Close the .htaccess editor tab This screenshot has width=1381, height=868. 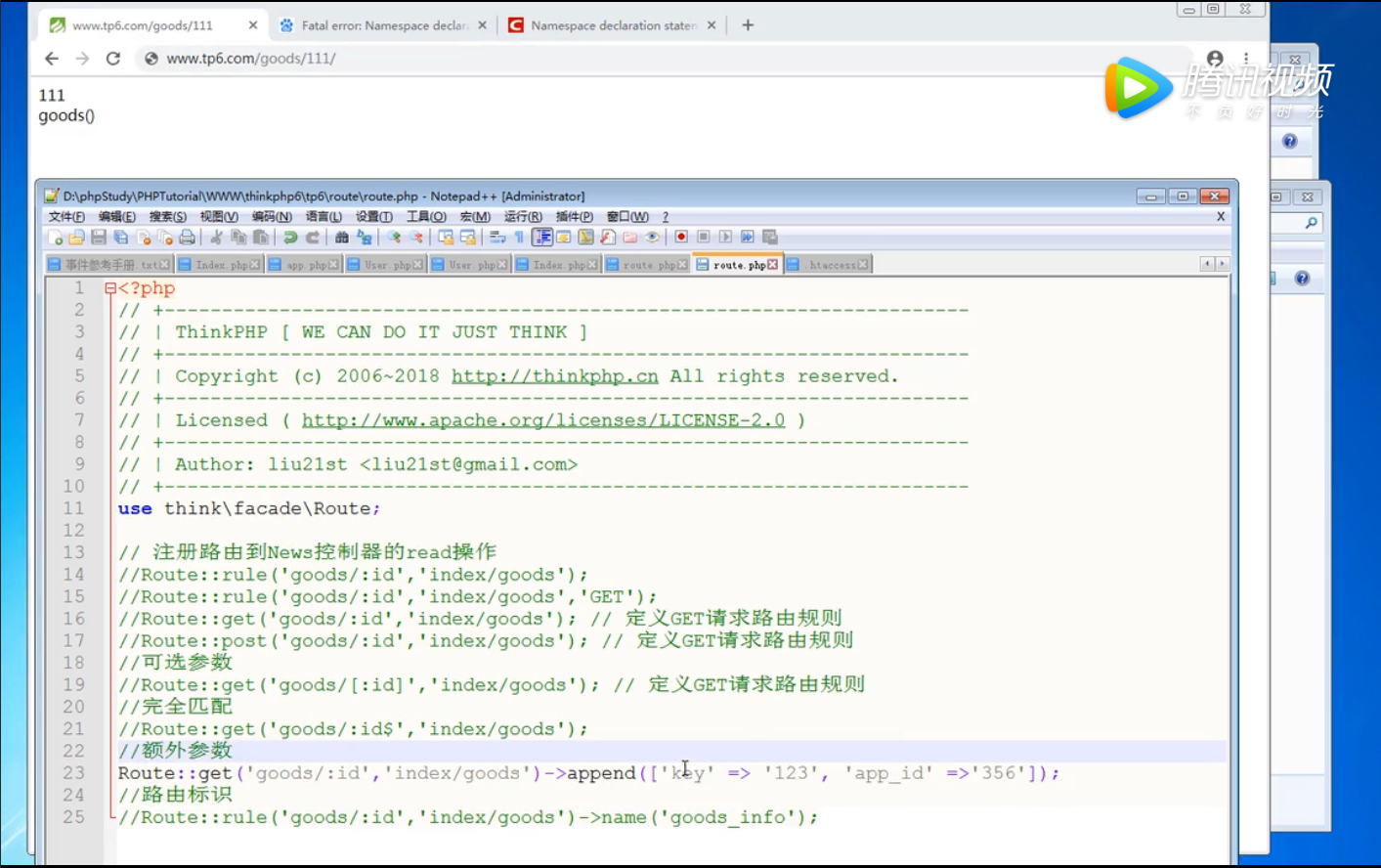tap(863, 265)
